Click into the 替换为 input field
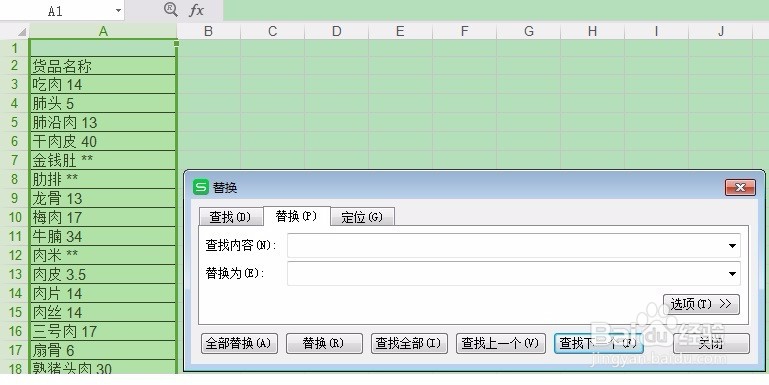The width and height of the screenshot is (769, 385). point(513,274)
